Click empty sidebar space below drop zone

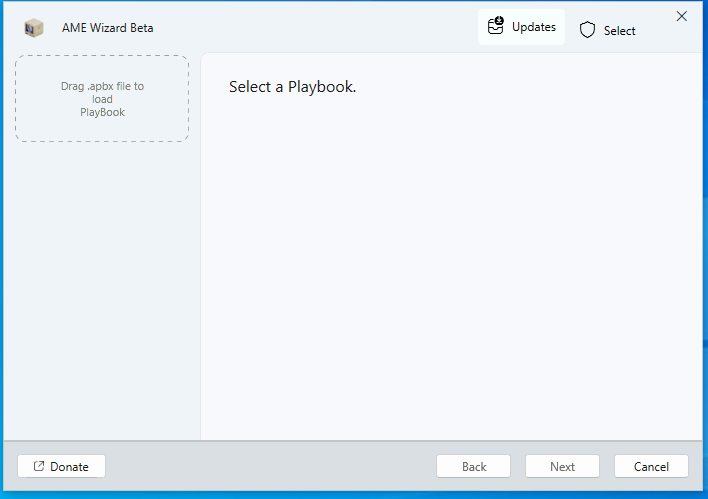[x=102, y=290]
